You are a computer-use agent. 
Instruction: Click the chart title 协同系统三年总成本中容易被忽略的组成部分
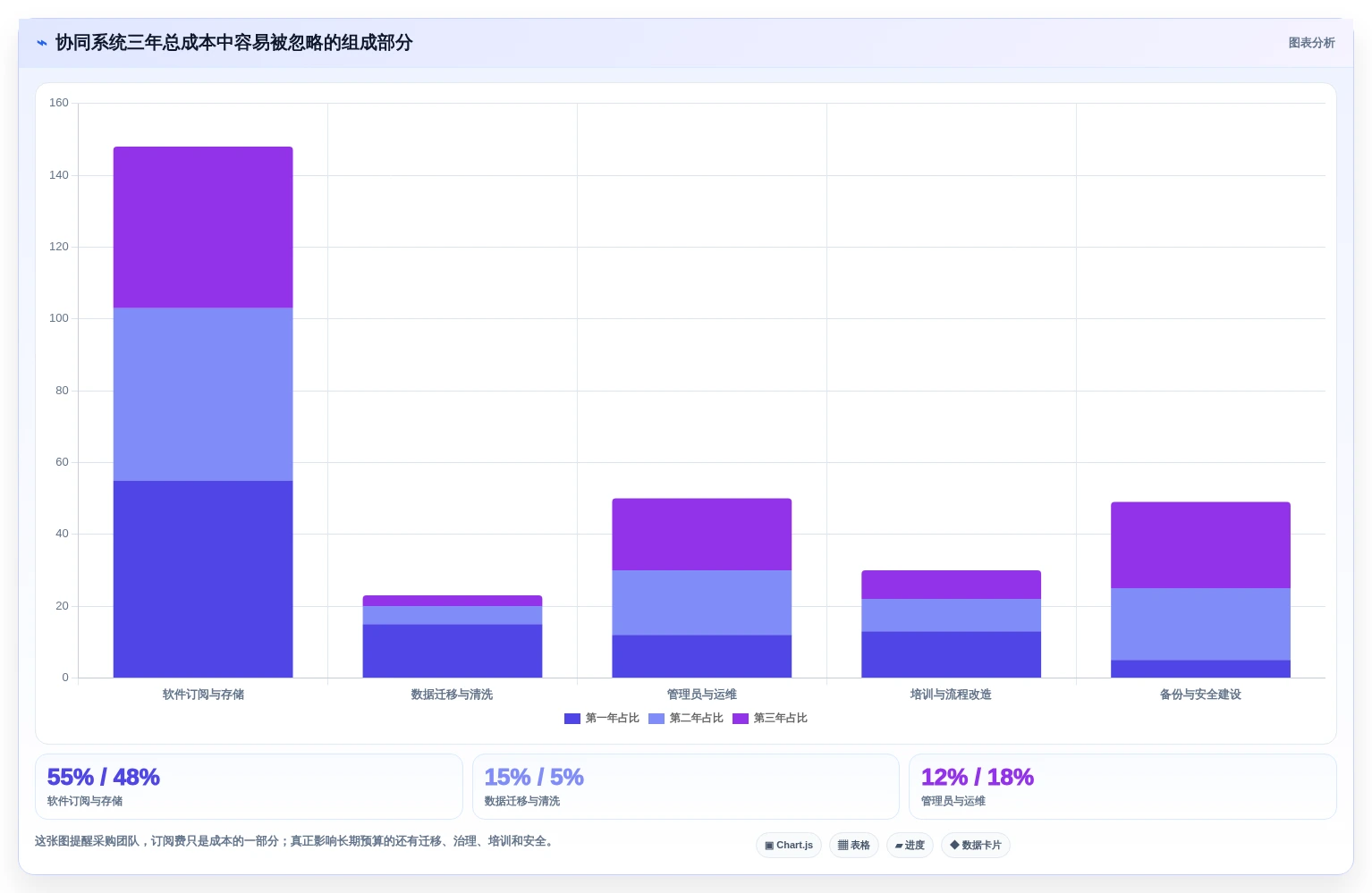point(234,43)
